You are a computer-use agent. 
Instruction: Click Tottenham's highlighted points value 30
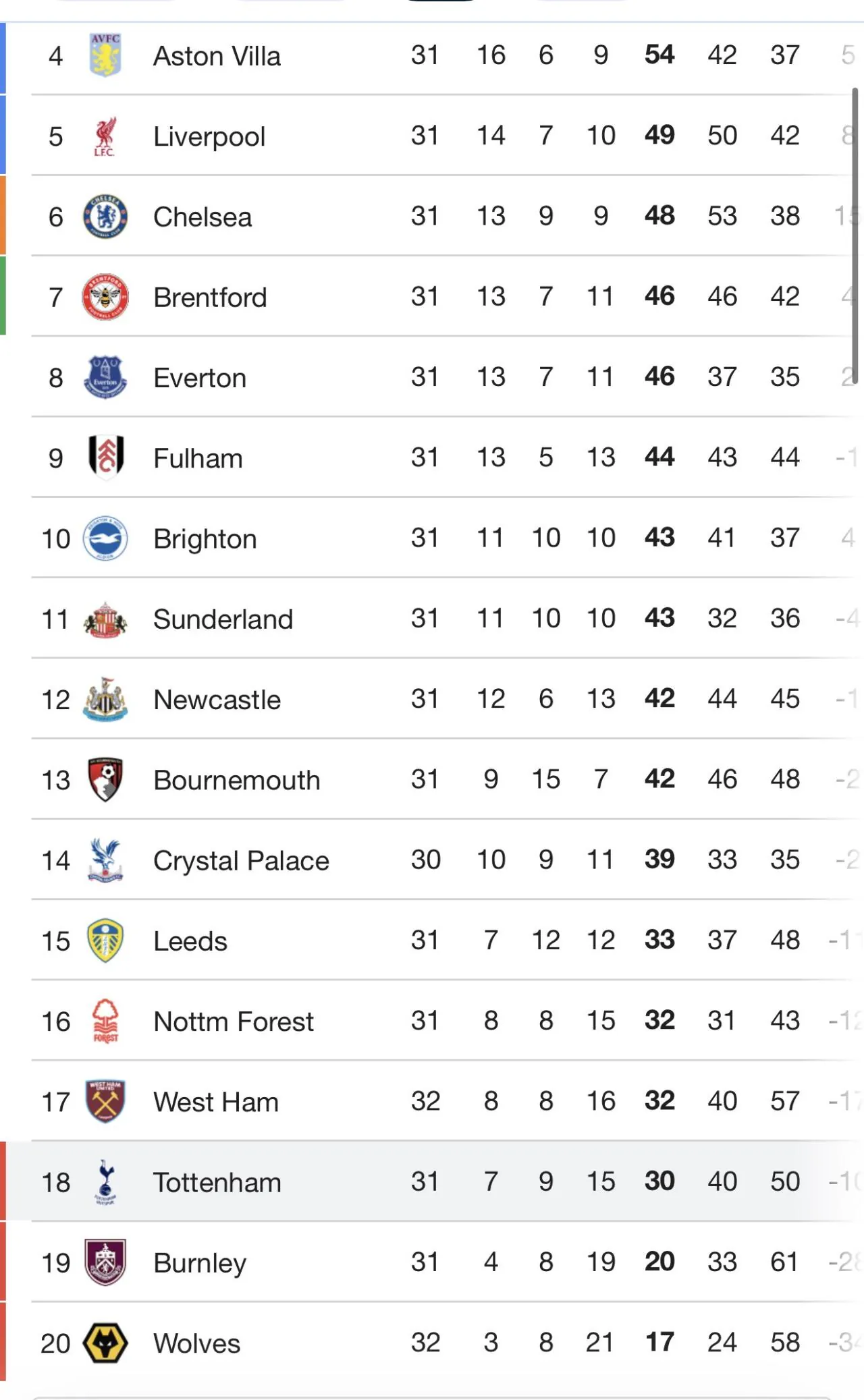pyautogui.click(x=659, y=1181)
